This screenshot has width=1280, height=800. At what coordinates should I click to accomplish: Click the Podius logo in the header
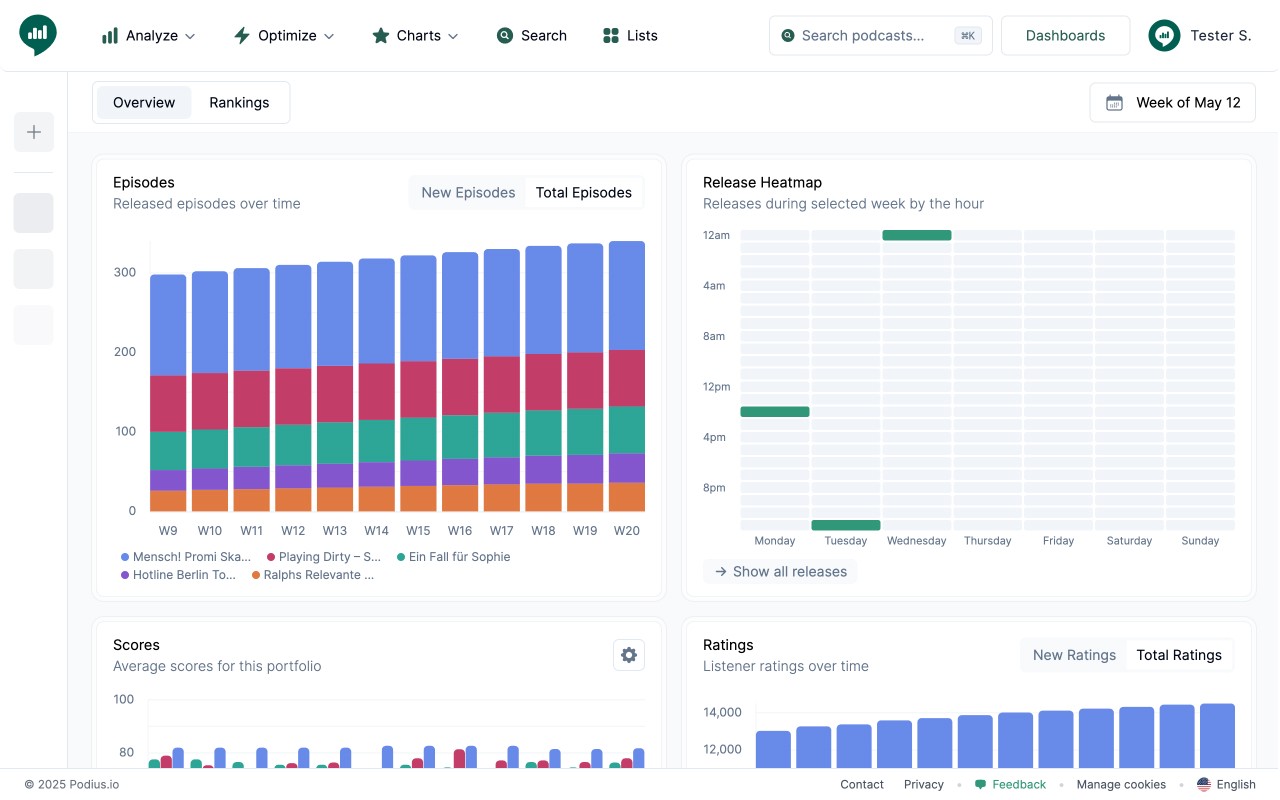[38, 35]
